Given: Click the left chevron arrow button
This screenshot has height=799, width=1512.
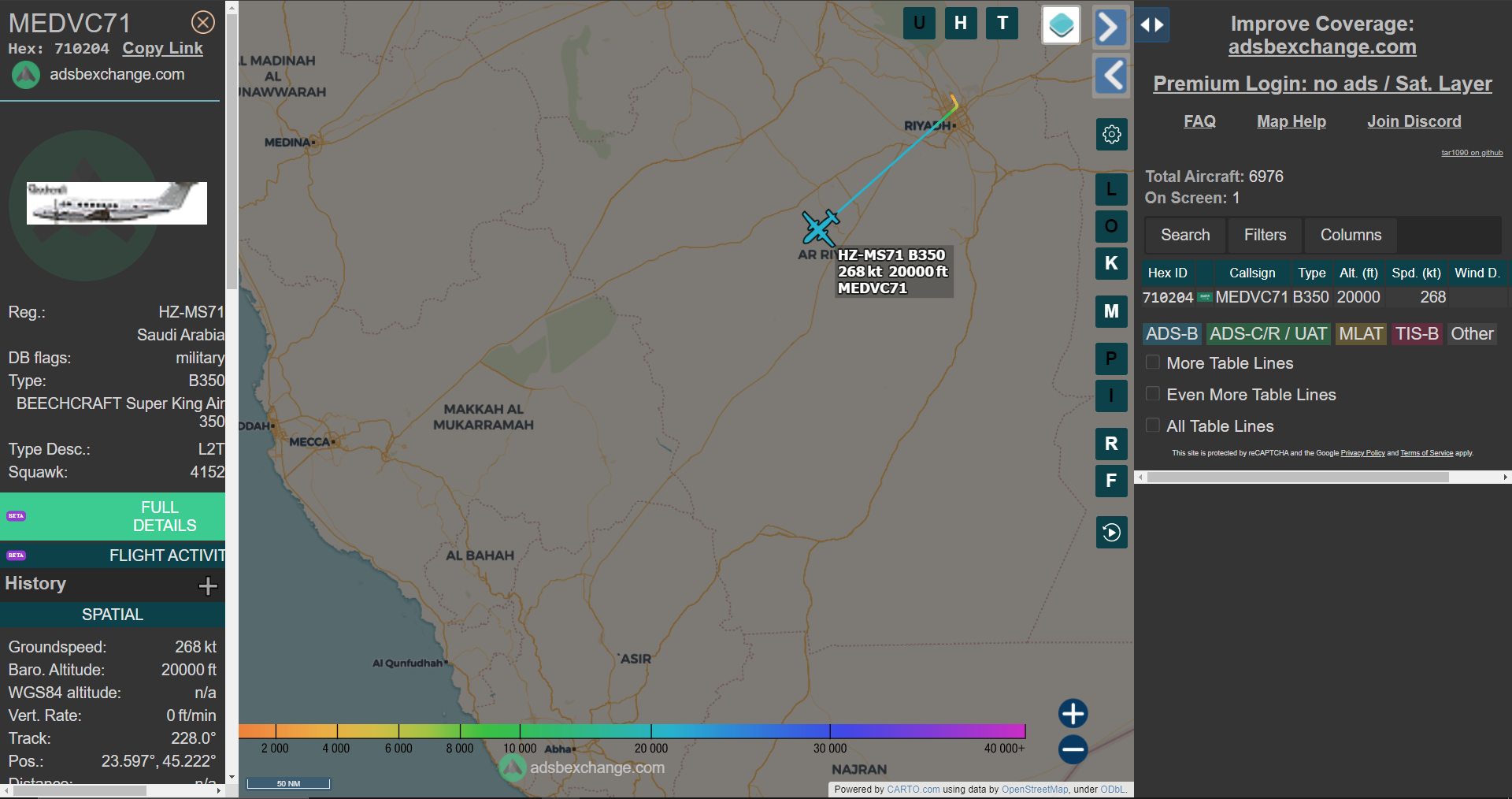Looking at the screenshot, I should pos(1111,76).
